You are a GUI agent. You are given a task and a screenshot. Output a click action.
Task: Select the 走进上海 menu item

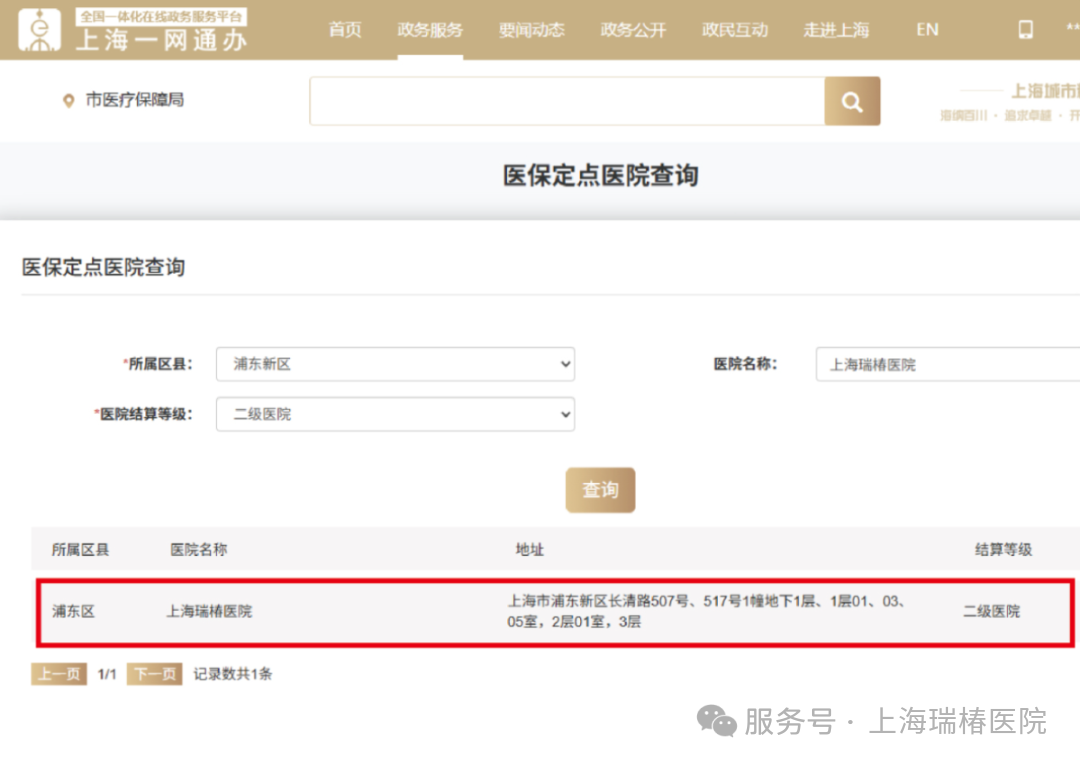click(836, 30)
